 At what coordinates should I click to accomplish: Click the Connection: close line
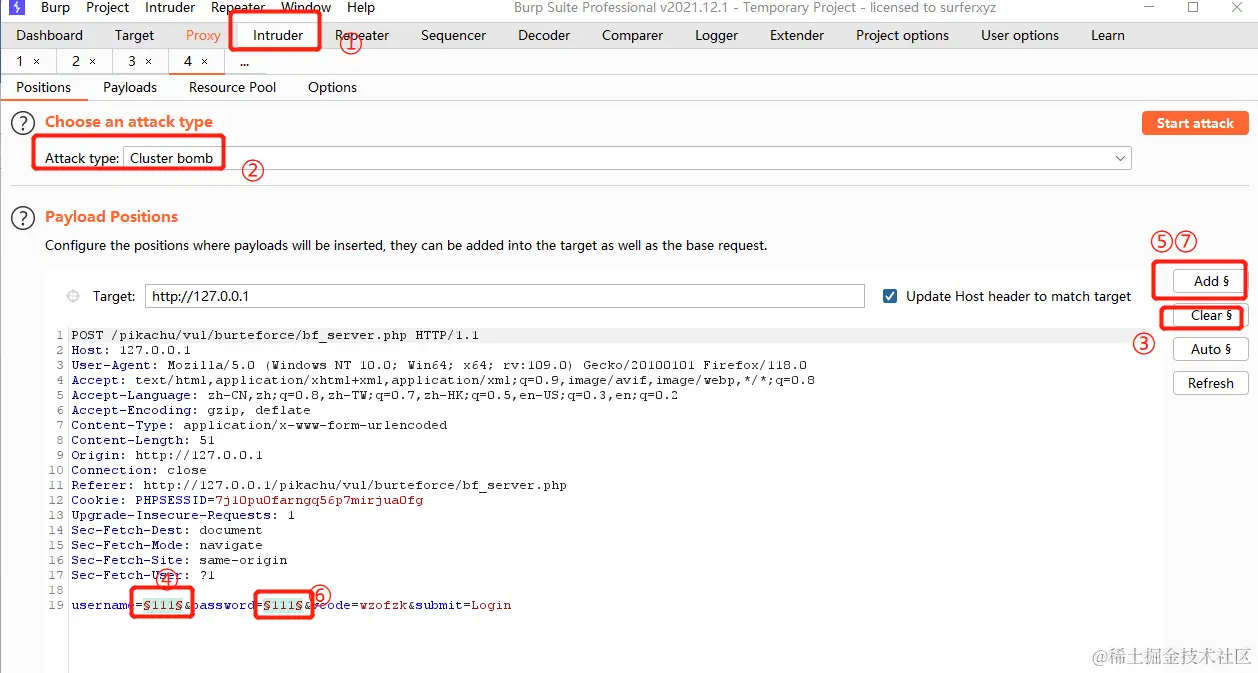(x=139, y=470)
